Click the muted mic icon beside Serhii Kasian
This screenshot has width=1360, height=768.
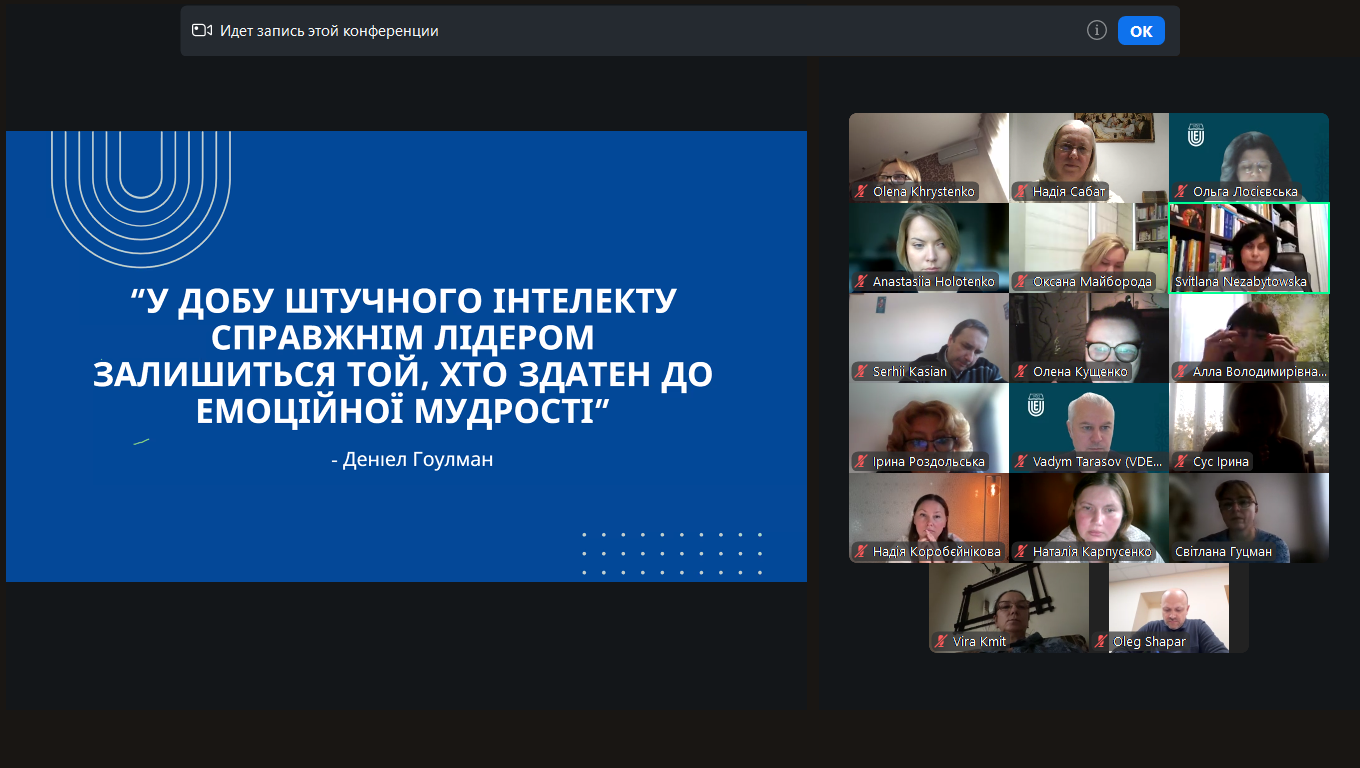point(860,372)
